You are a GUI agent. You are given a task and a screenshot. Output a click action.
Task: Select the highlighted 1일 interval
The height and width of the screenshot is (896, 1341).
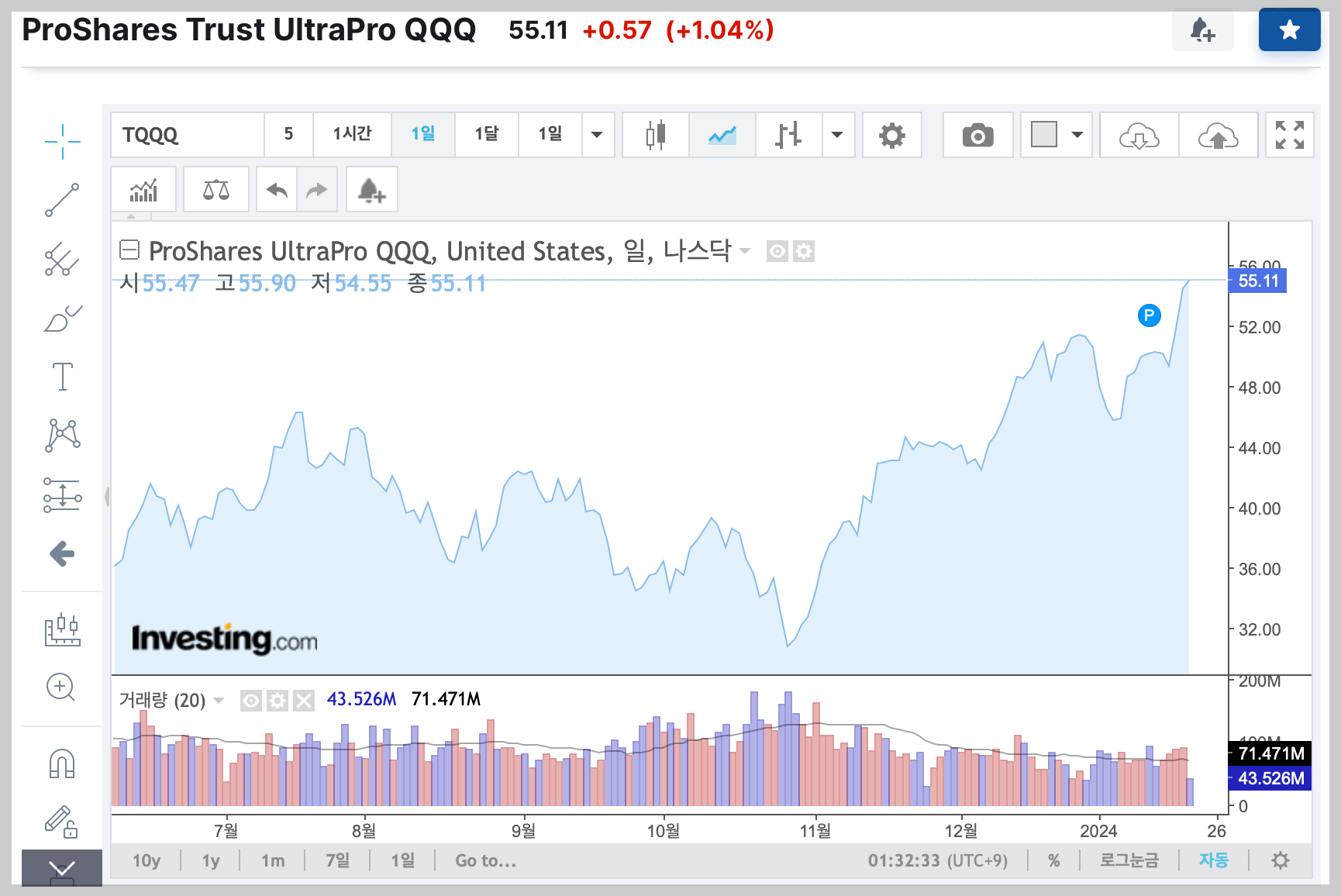(423, 135)
